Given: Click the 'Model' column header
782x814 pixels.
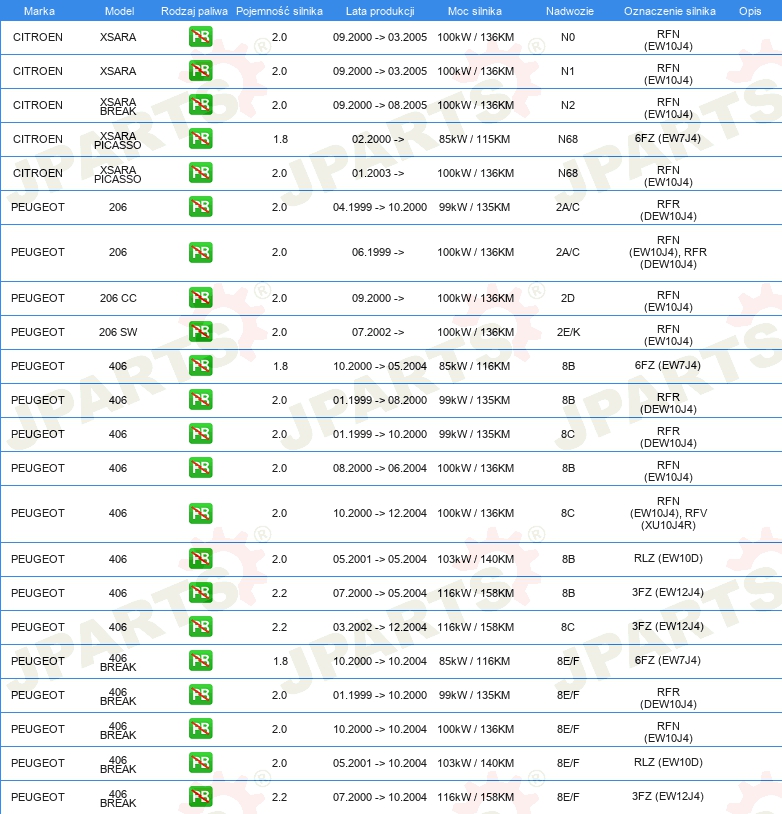Looking at the screenshot, I should tap(119, 11).
